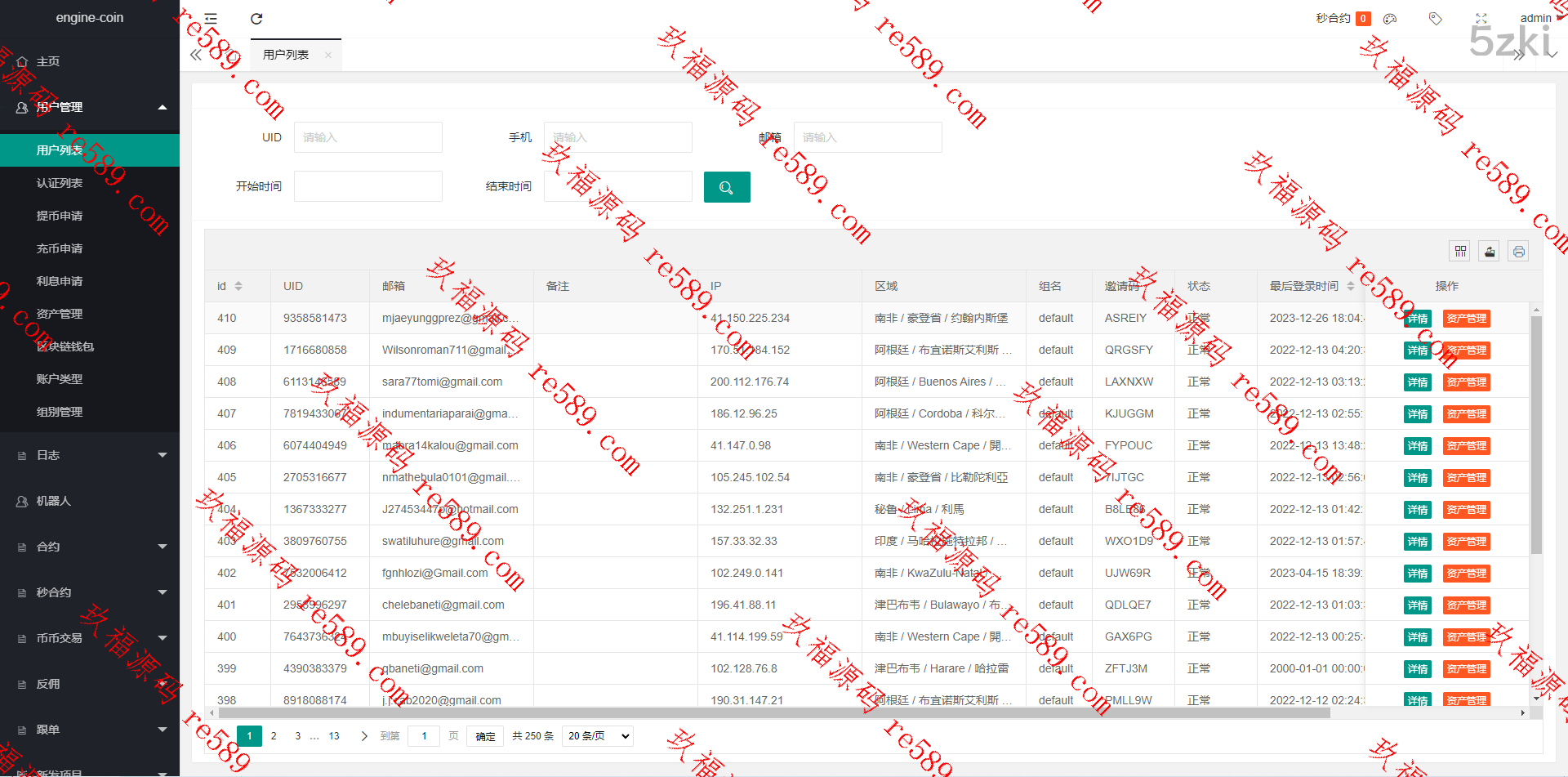Click the fullscreen icon in header

pyautogui.click(x=1481, y=19)
